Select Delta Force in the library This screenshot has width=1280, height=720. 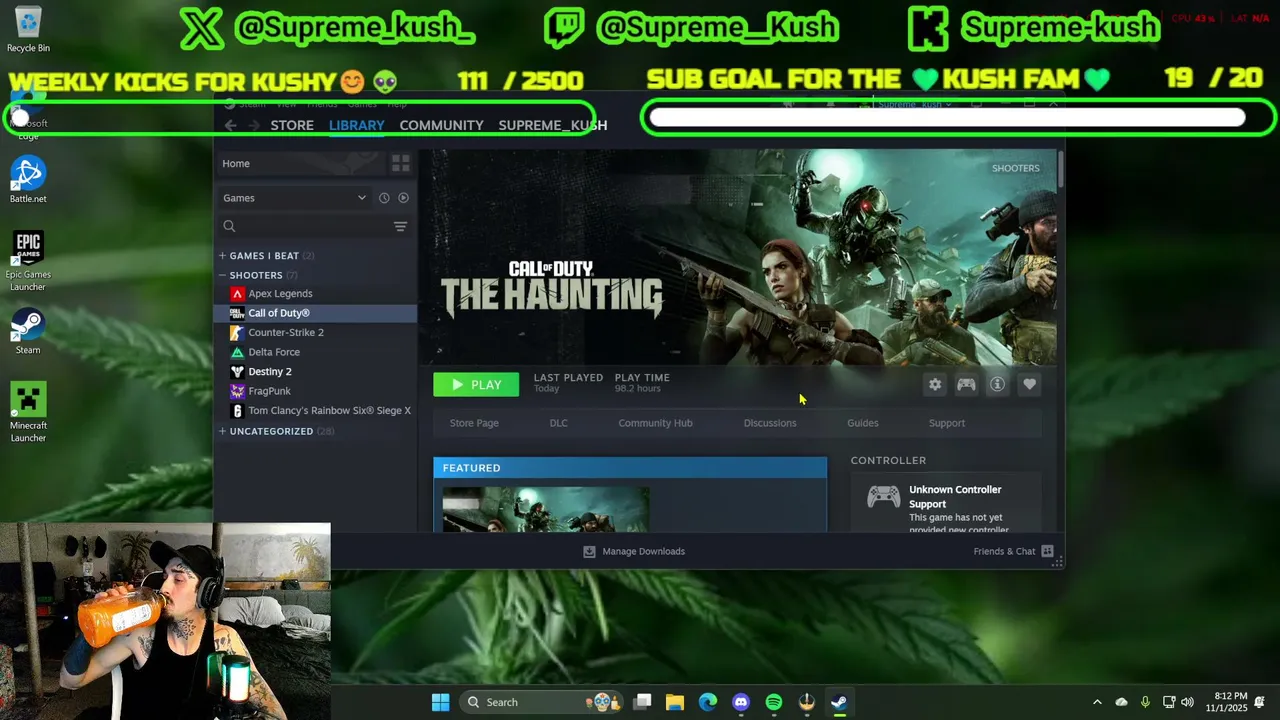[274, 352]
